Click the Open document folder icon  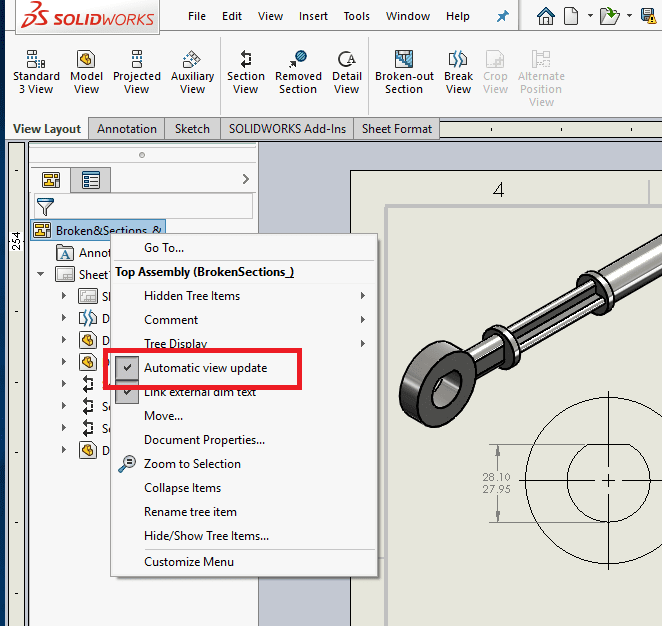[x=610, y=16]
